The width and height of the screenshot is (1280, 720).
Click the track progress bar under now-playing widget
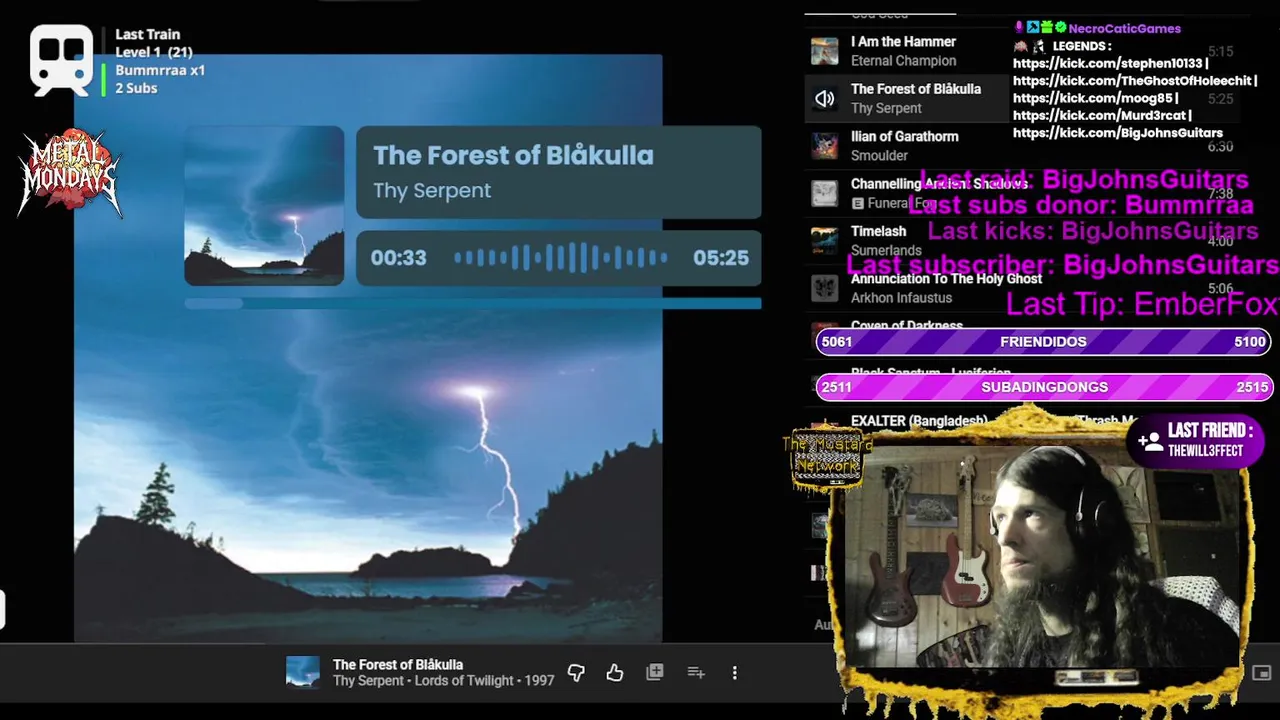click(473, 304)
